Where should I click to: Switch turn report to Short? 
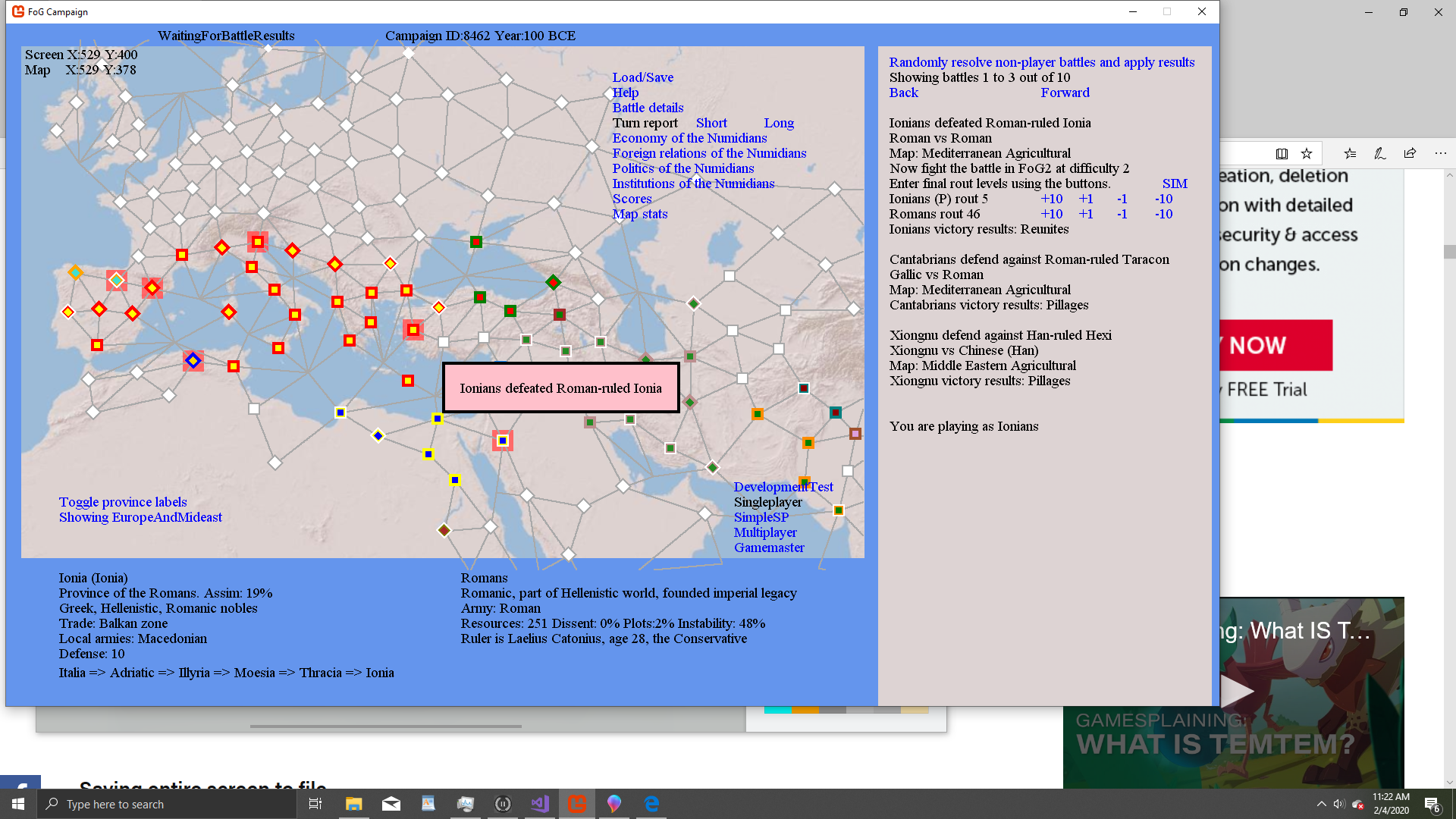pyautogui.click(x=711, y=123)
